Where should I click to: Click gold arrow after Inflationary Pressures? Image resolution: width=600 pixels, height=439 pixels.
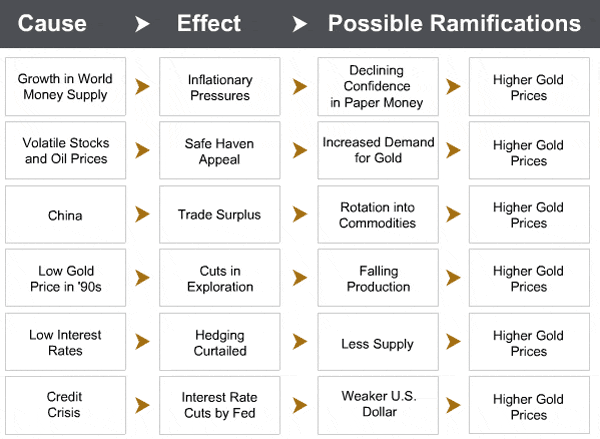click(x=300, y=86)
